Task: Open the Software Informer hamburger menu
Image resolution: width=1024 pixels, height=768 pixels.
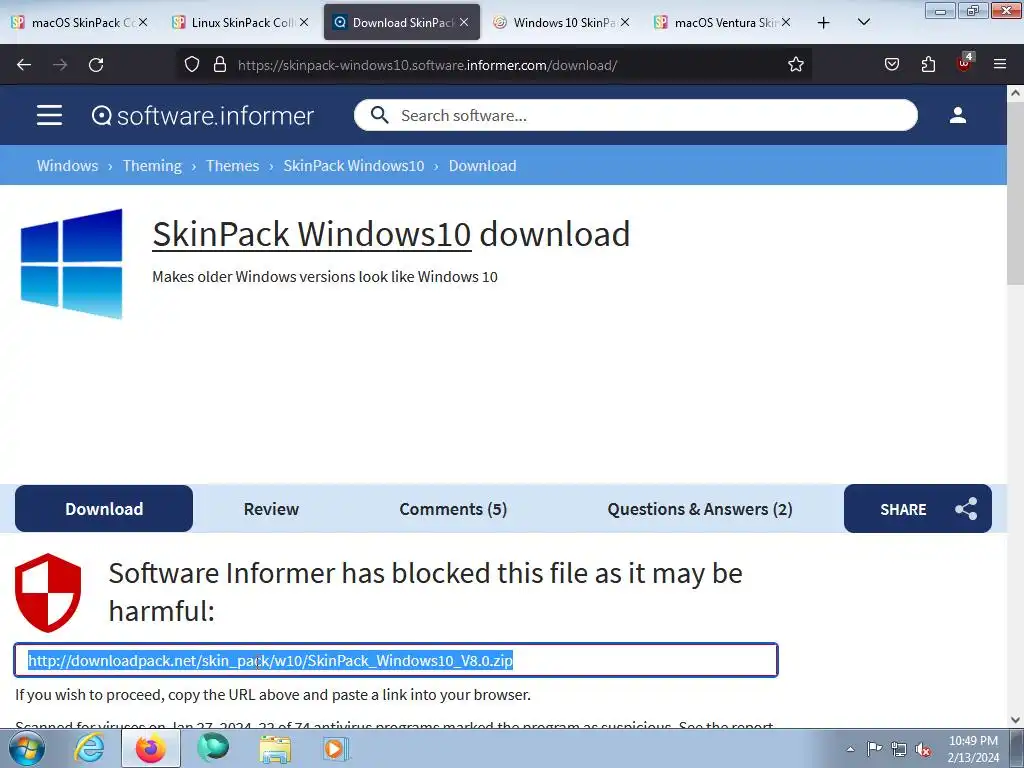Action: point(50,115)
